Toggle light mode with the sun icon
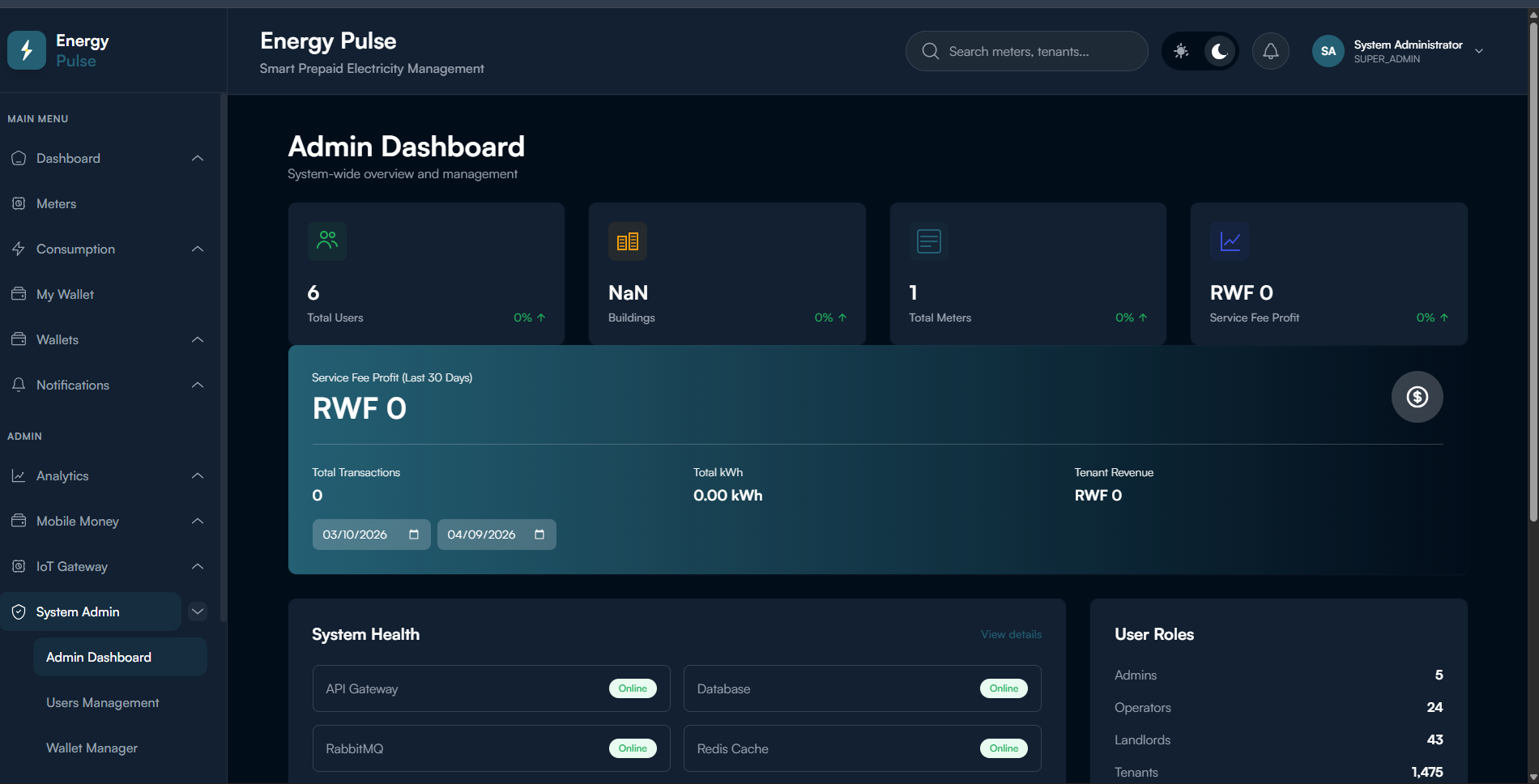 pyautogui.click(x=1182, y=50)
